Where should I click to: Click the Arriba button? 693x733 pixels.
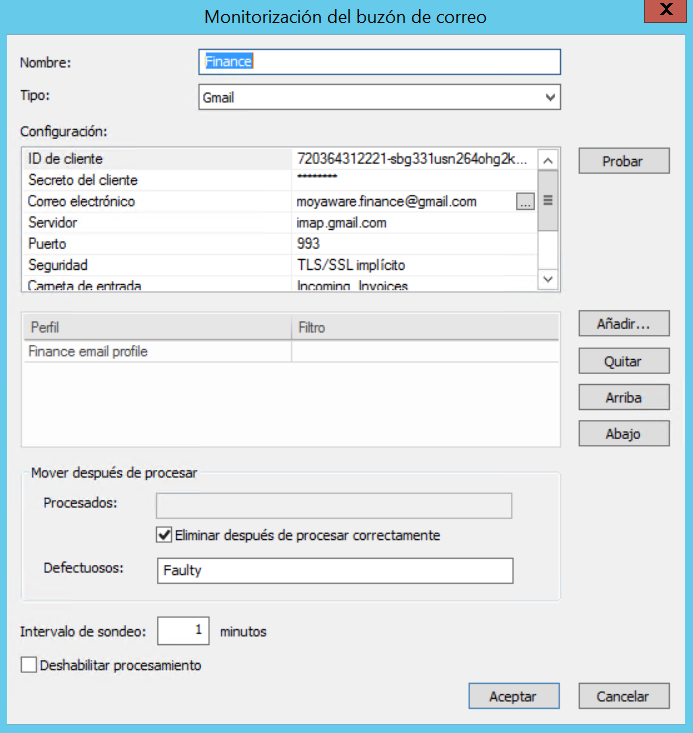[x=624, y=397]
